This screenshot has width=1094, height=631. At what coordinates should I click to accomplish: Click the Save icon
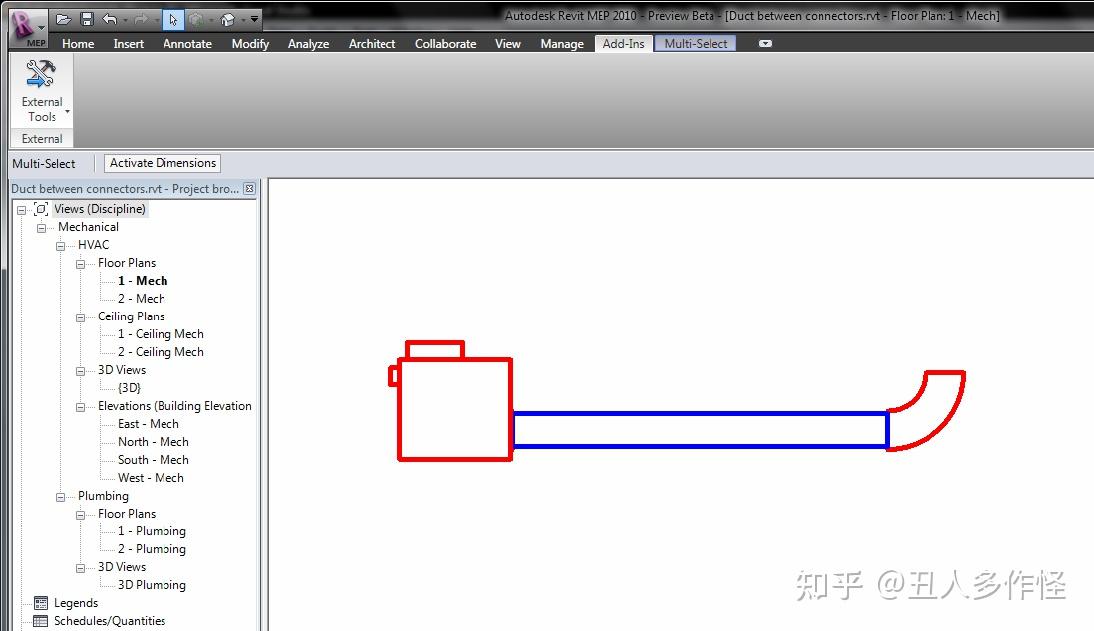(88, 18)
